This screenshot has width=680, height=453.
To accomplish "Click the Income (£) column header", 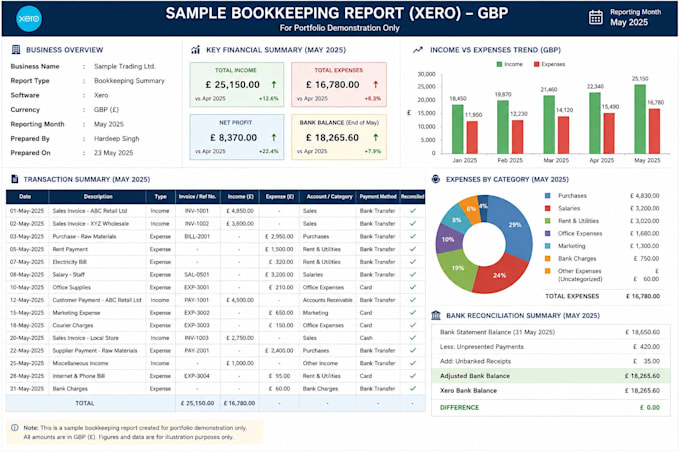I will coord(240,197).
